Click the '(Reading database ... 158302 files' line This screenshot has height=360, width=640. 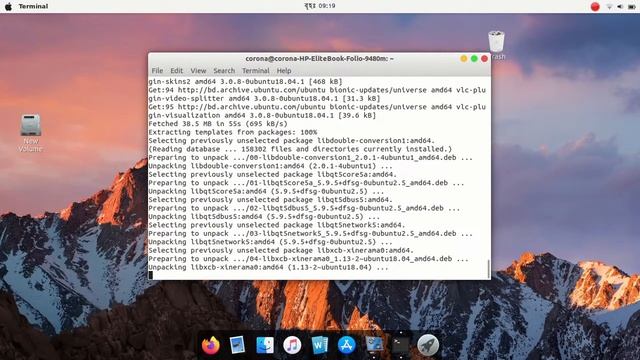pos(300,149)
